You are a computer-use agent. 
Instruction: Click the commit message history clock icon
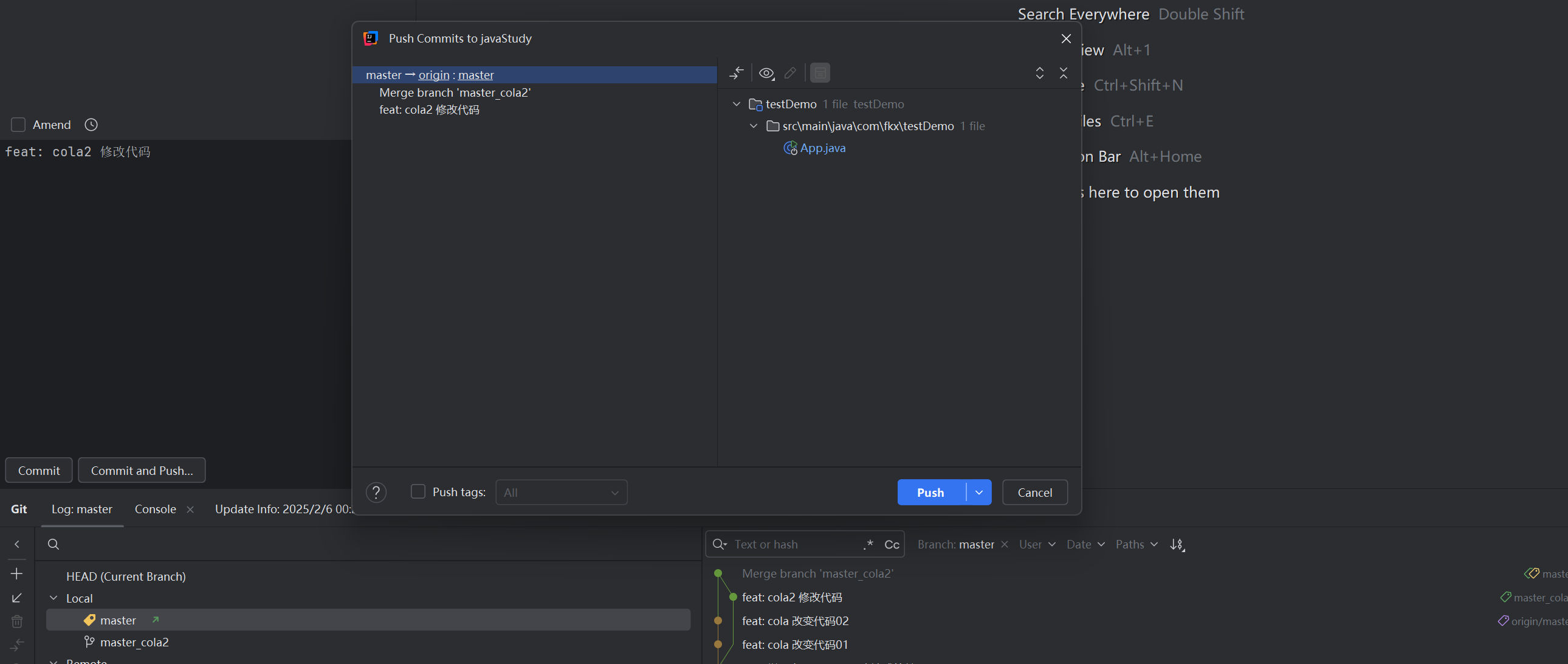[91, 125]
